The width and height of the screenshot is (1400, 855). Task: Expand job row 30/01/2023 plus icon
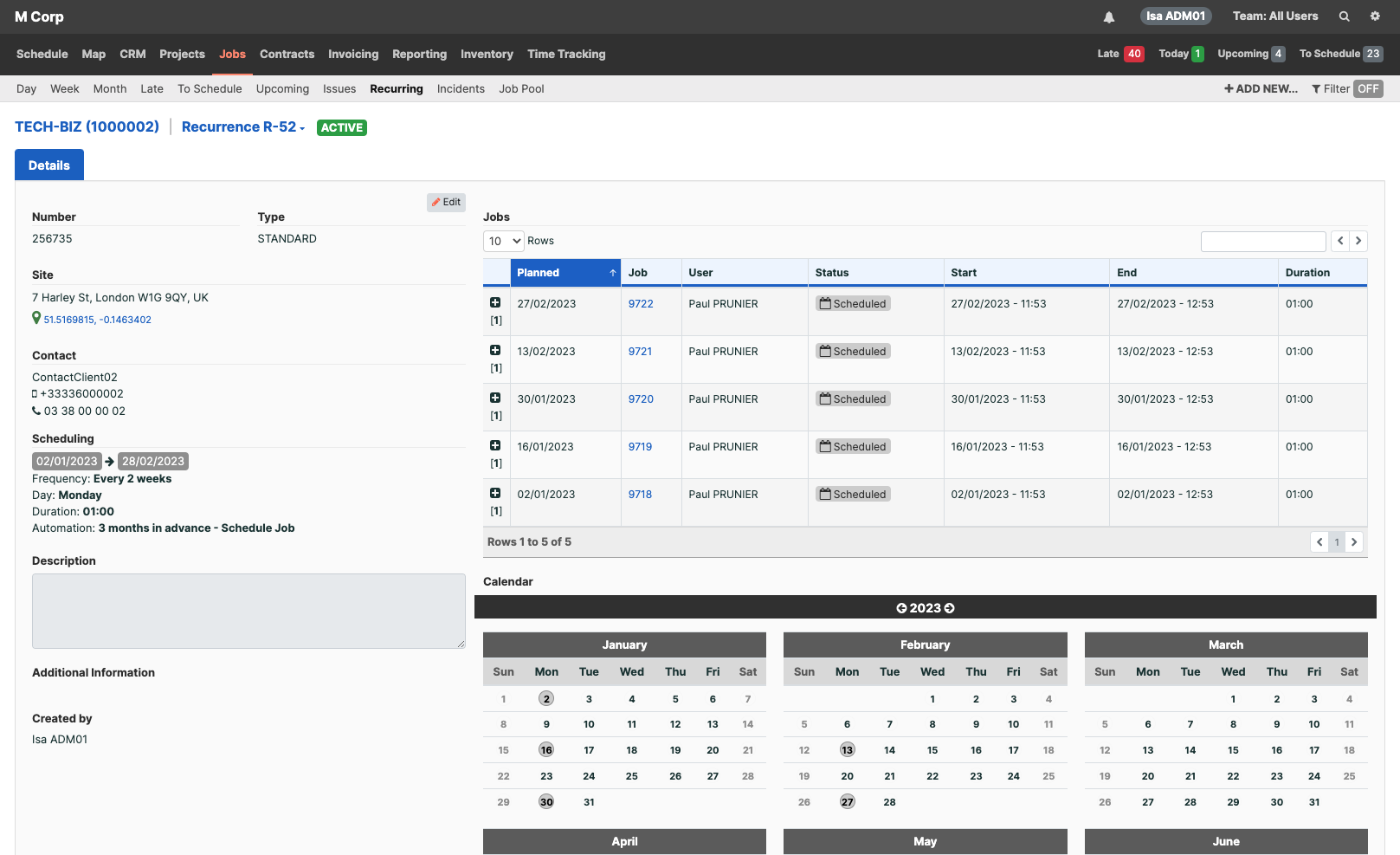495,398
